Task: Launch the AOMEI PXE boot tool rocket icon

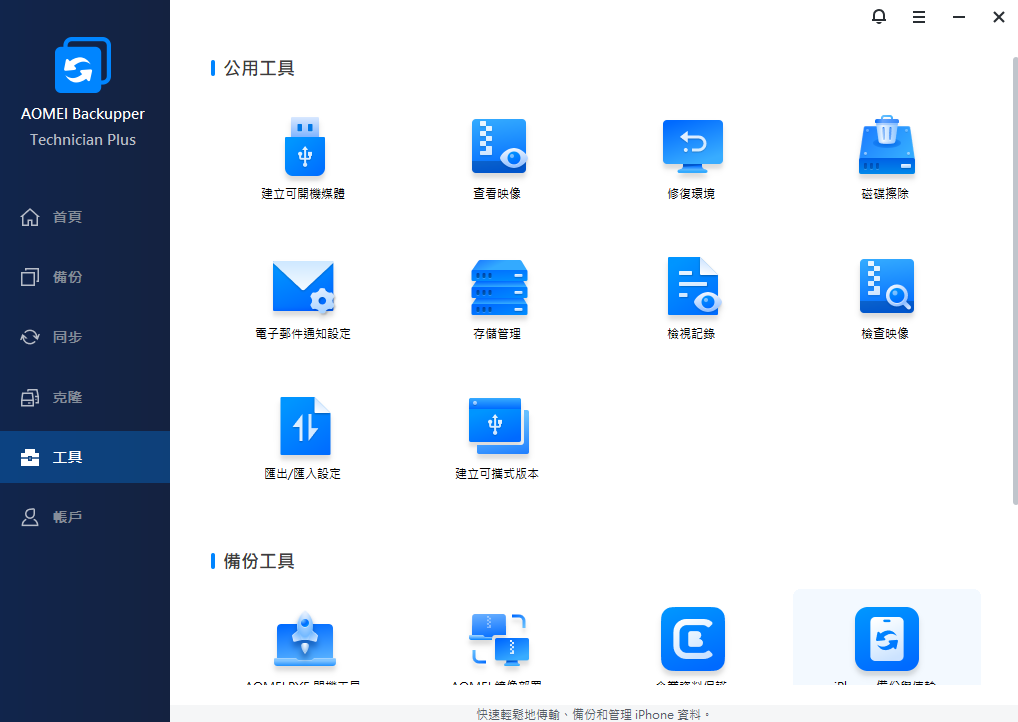Action: pyautogui.click(x=304, y=640)
